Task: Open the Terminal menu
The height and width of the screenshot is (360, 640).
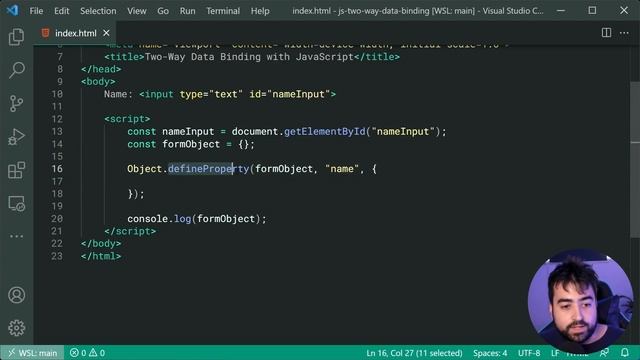Action: point(223,11)
